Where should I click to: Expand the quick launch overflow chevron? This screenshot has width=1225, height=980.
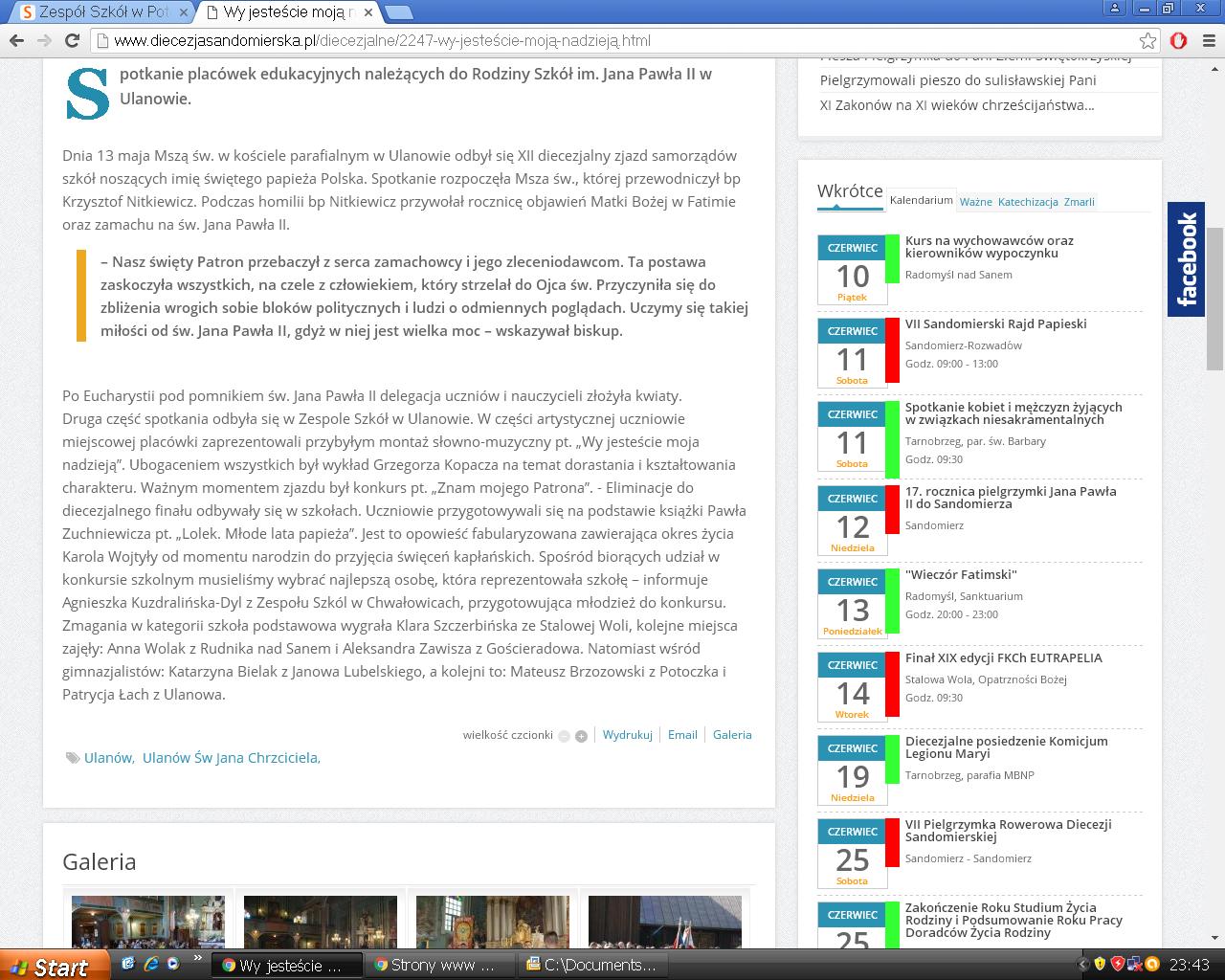tap(198, 958)
